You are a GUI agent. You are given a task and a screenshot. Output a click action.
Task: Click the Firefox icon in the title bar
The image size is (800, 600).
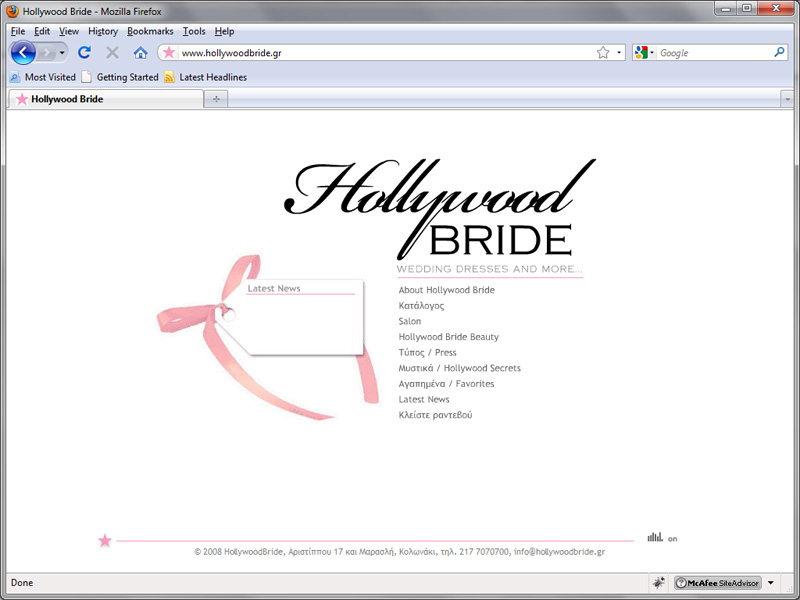[12, 11]
